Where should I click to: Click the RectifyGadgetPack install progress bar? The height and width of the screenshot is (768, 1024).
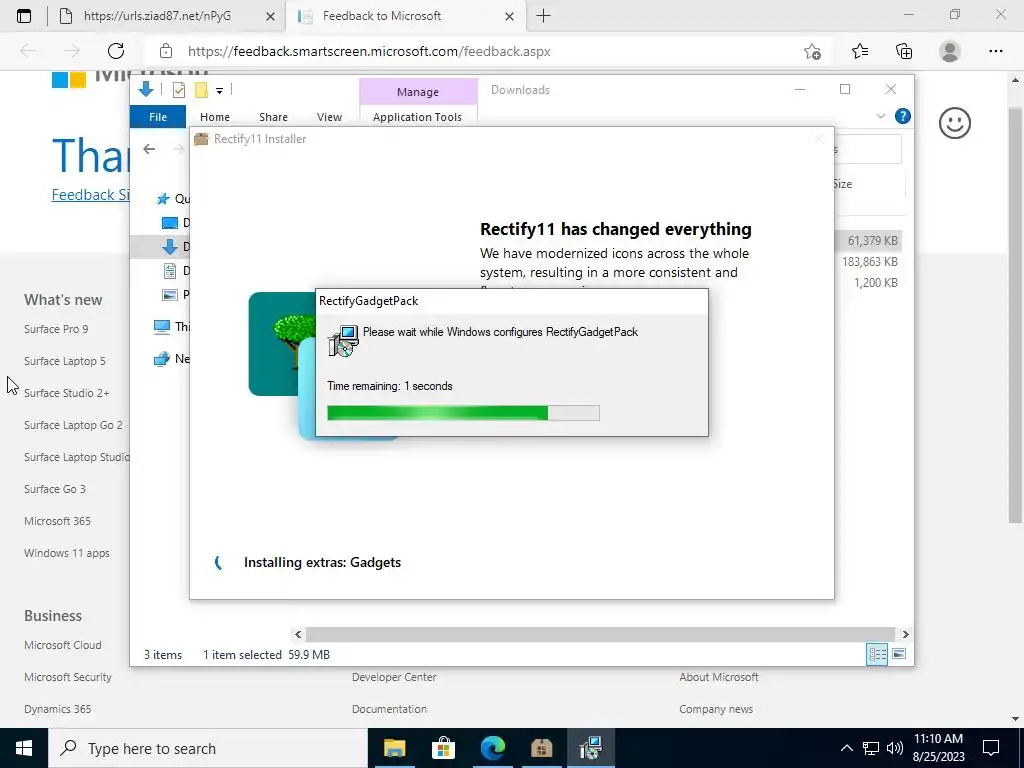[x=463, y=412]
